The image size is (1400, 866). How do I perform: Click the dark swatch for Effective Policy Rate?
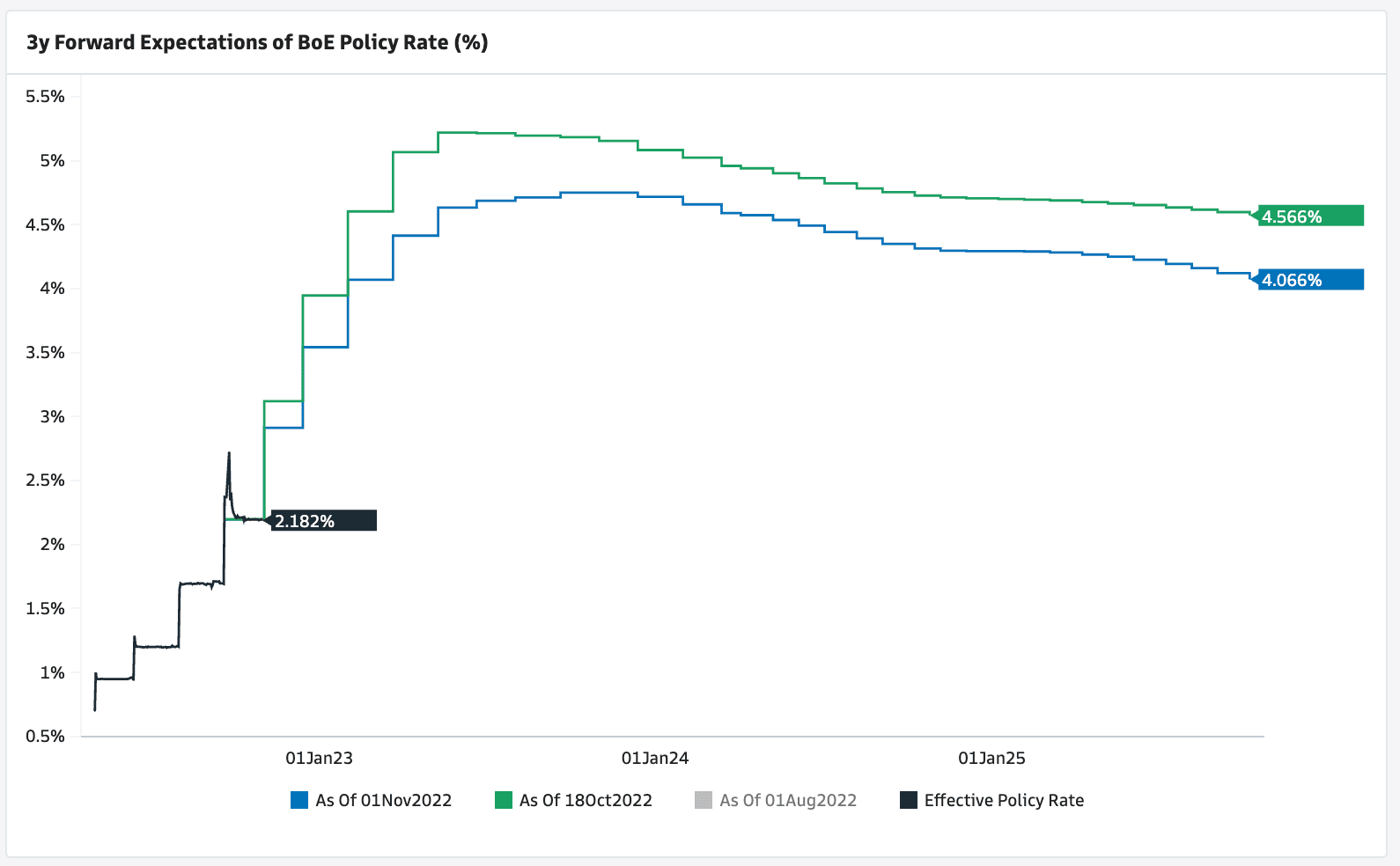(x=909, y=800)
